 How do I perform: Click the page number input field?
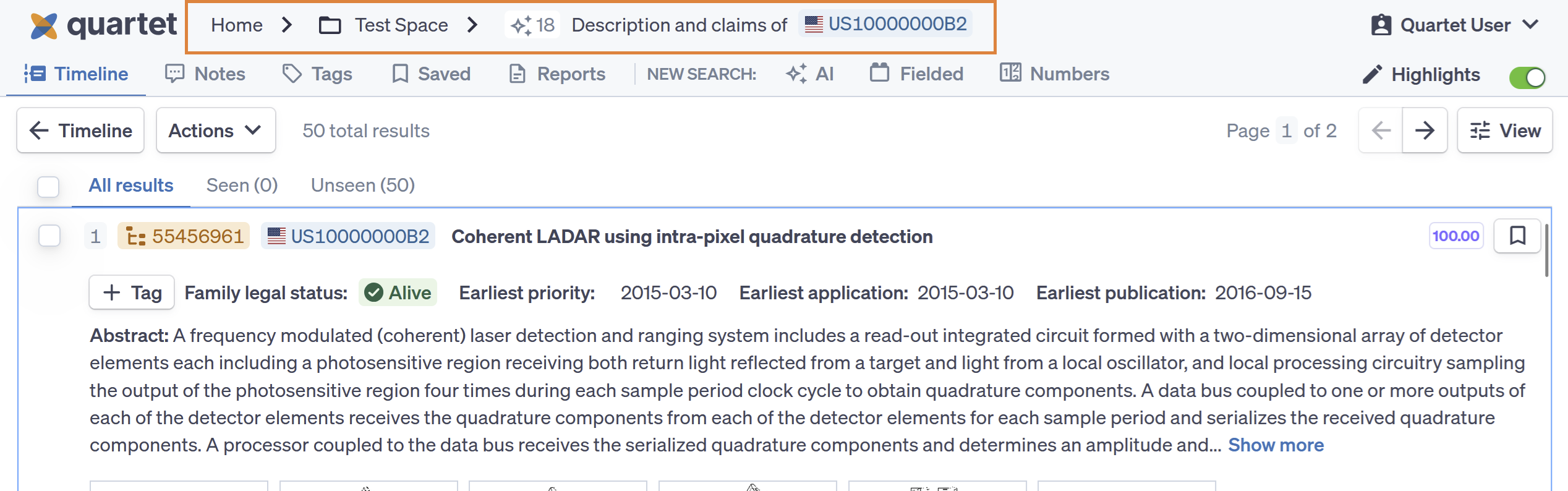pyautogui.click(x=1286, y=130)
